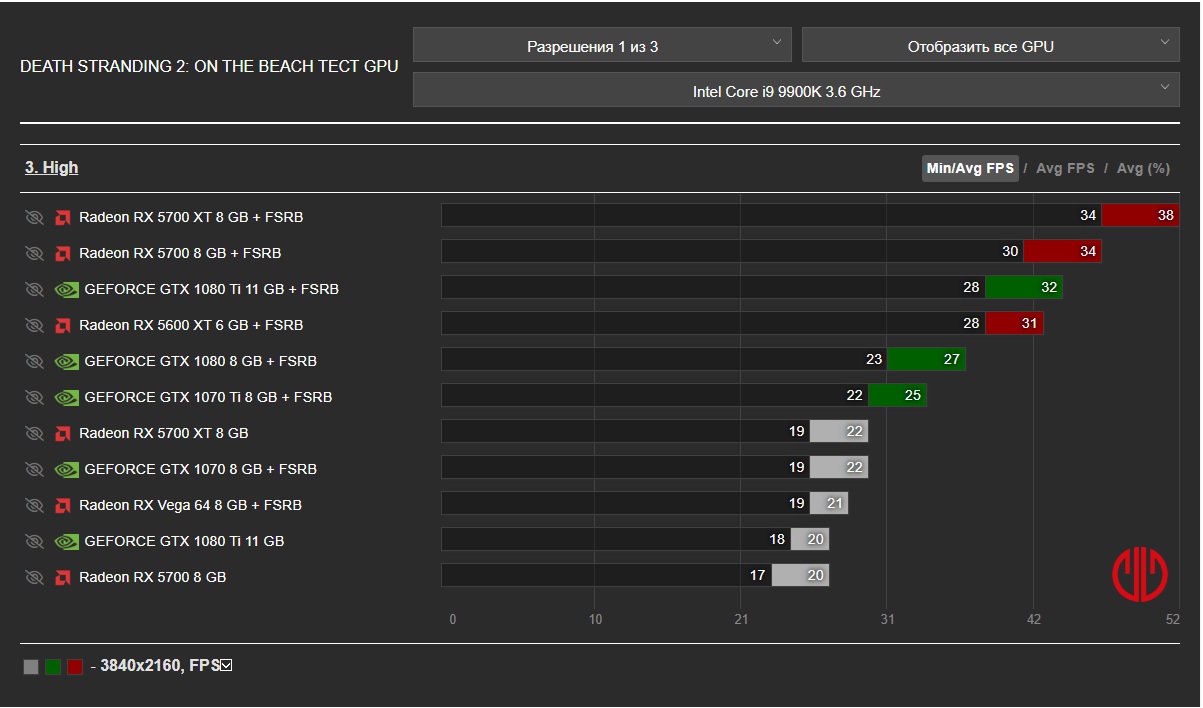The width and height of the screenshot is (1203, 708).
Task: Click the '- 3840x2160, FPS' legend label
Action: tap(154, 666)
